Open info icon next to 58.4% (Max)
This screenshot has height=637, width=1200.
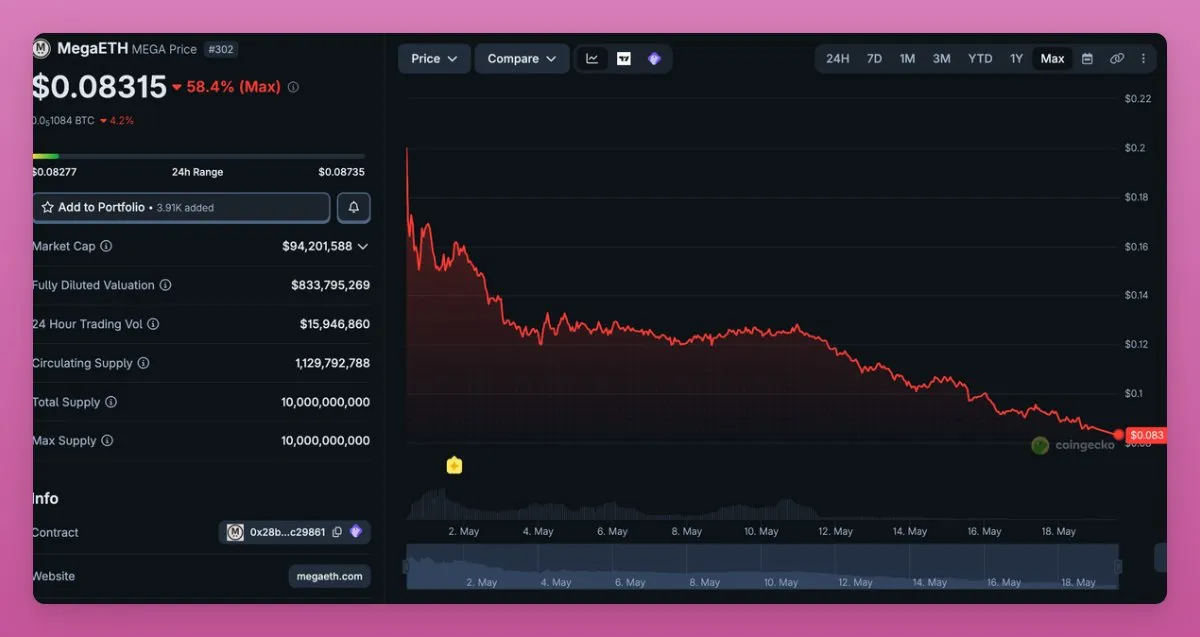click(x=293, y=87)
